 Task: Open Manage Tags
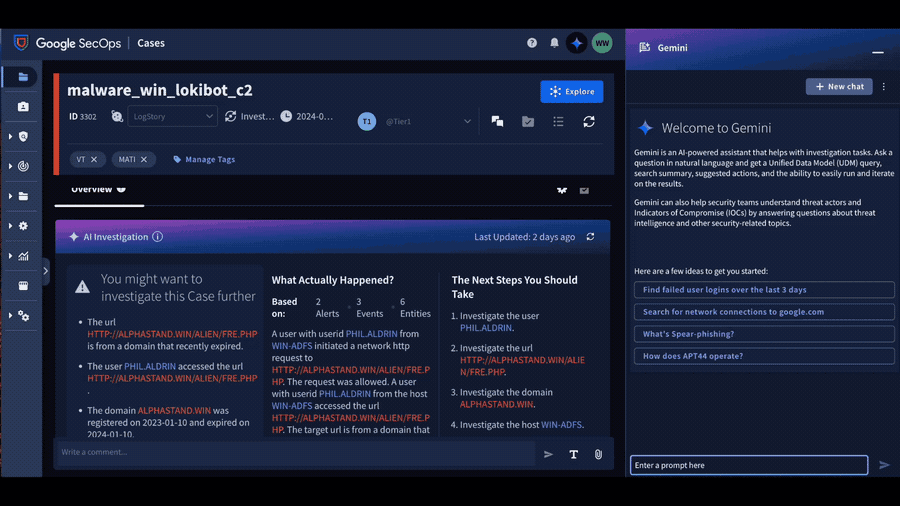click(x=204, y=159)
